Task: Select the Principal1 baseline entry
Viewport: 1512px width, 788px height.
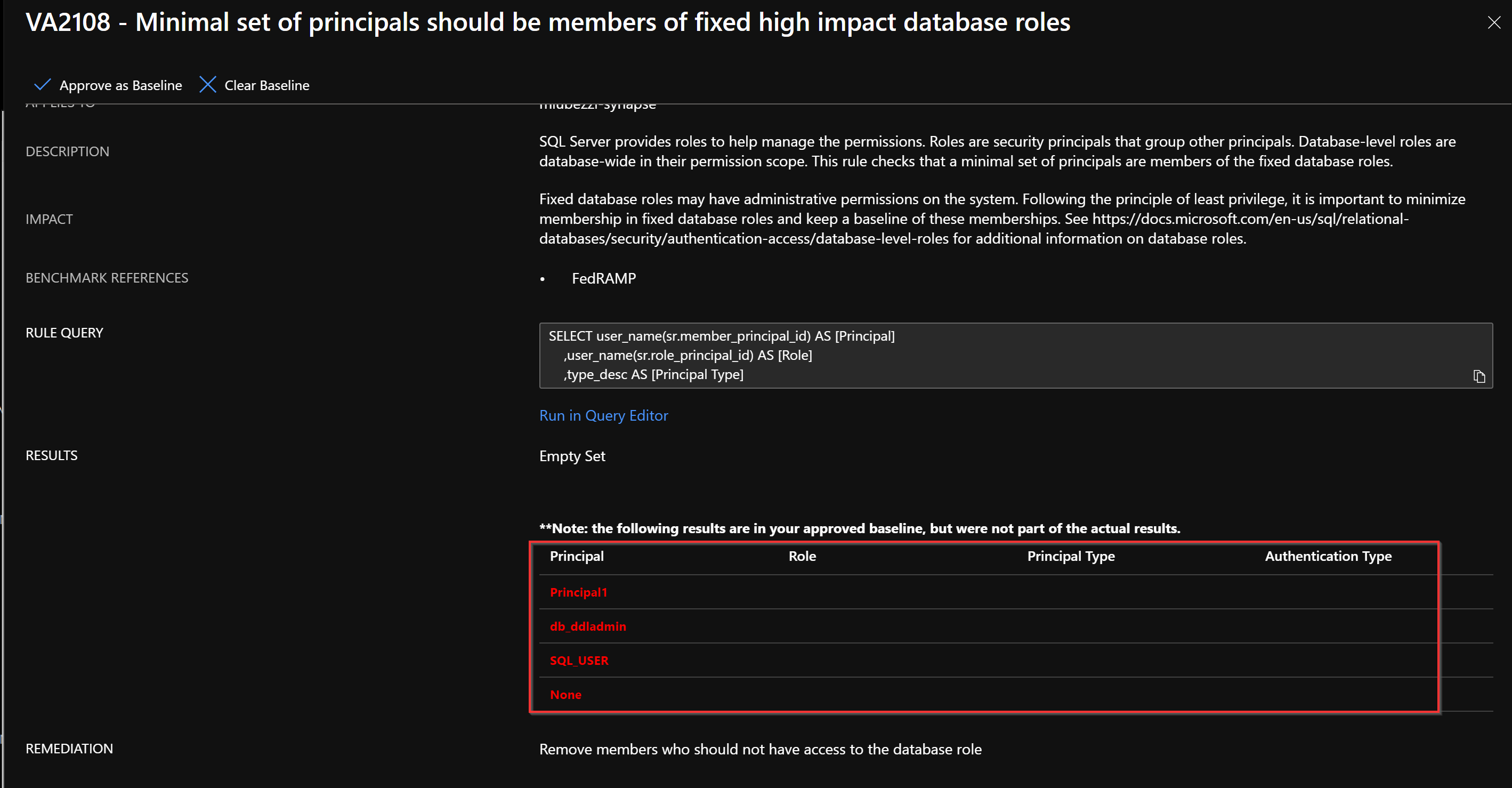Action: click(x=579, y=592)
